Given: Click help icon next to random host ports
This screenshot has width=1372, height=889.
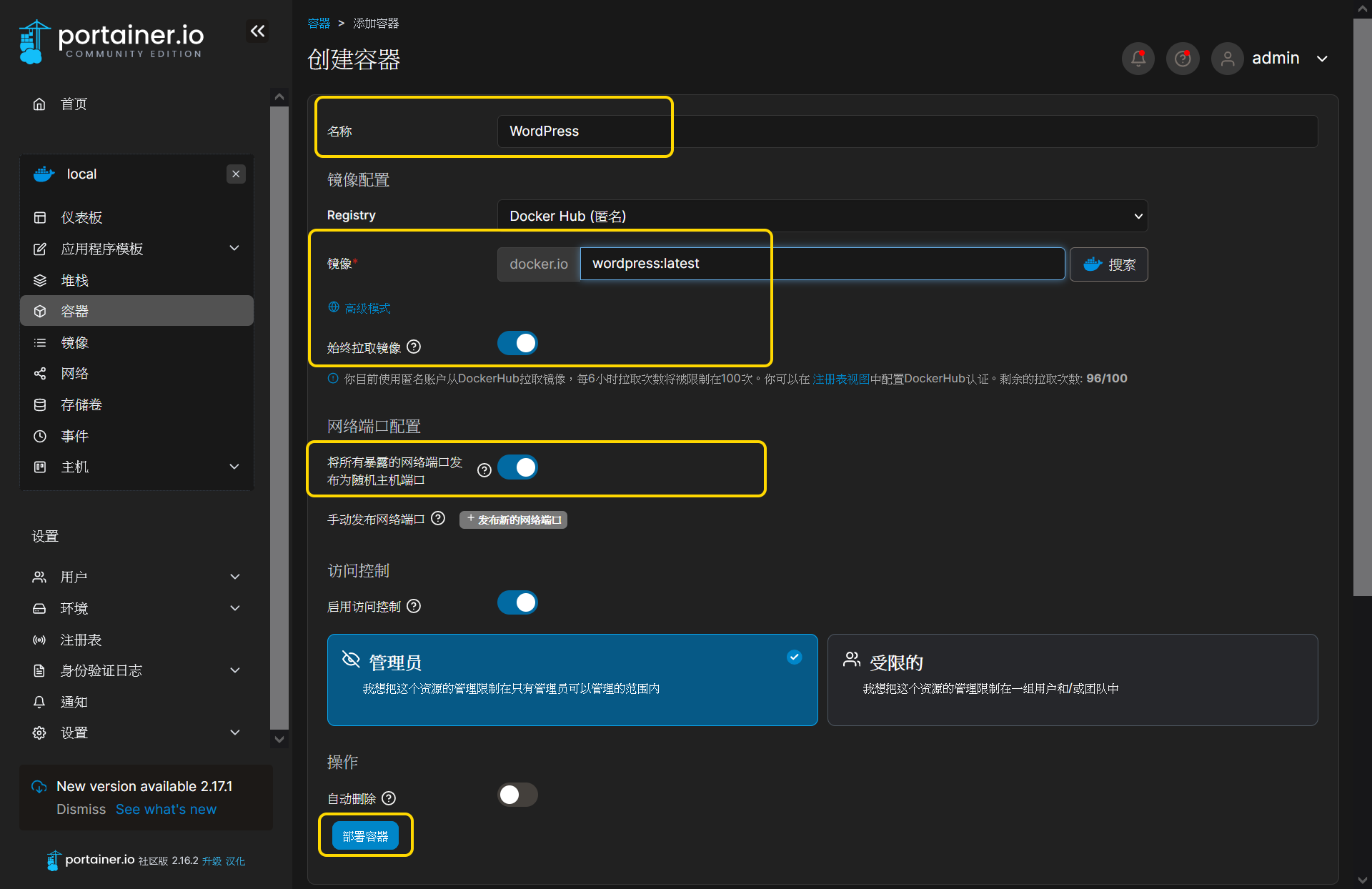Looking at the screenshot, I should 484,470.
